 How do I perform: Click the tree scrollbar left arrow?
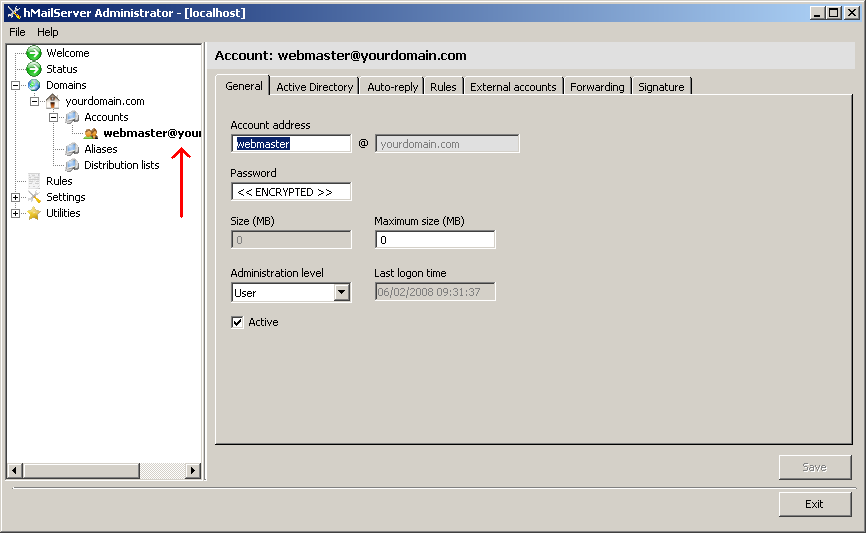[x=15, y=471]
